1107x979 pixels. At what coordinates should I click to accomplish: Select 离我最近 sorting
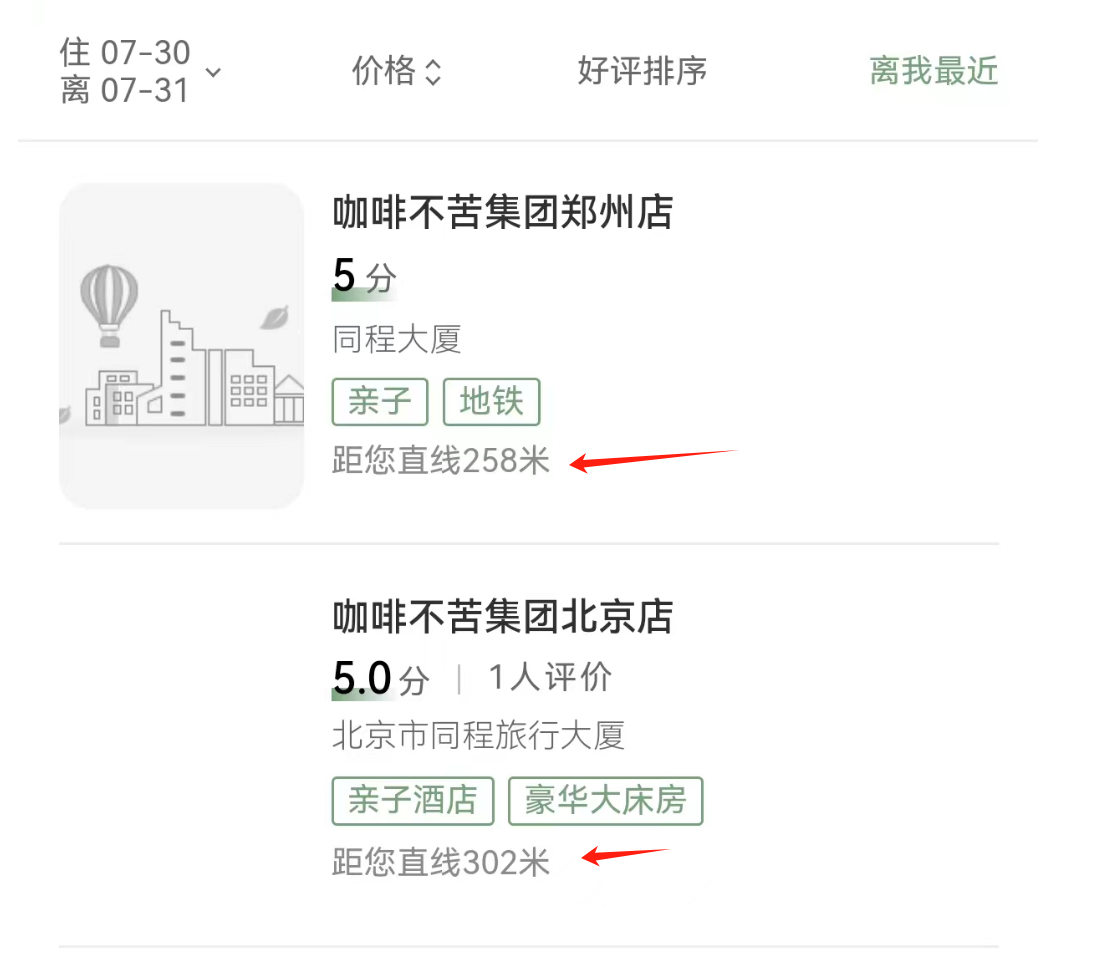coord(933,71)
